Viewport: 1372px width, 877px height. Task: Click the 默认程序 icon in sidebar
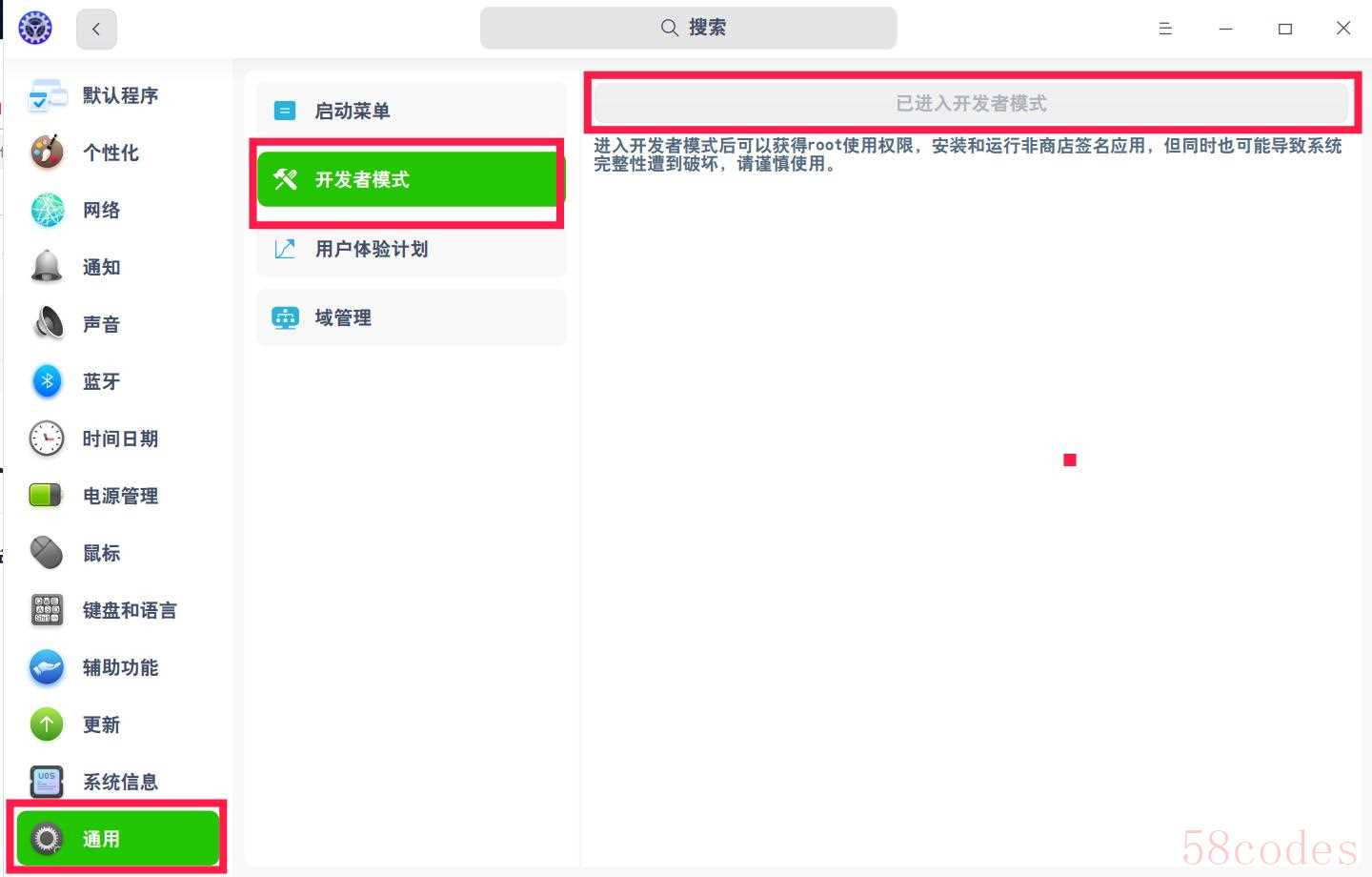48,95
